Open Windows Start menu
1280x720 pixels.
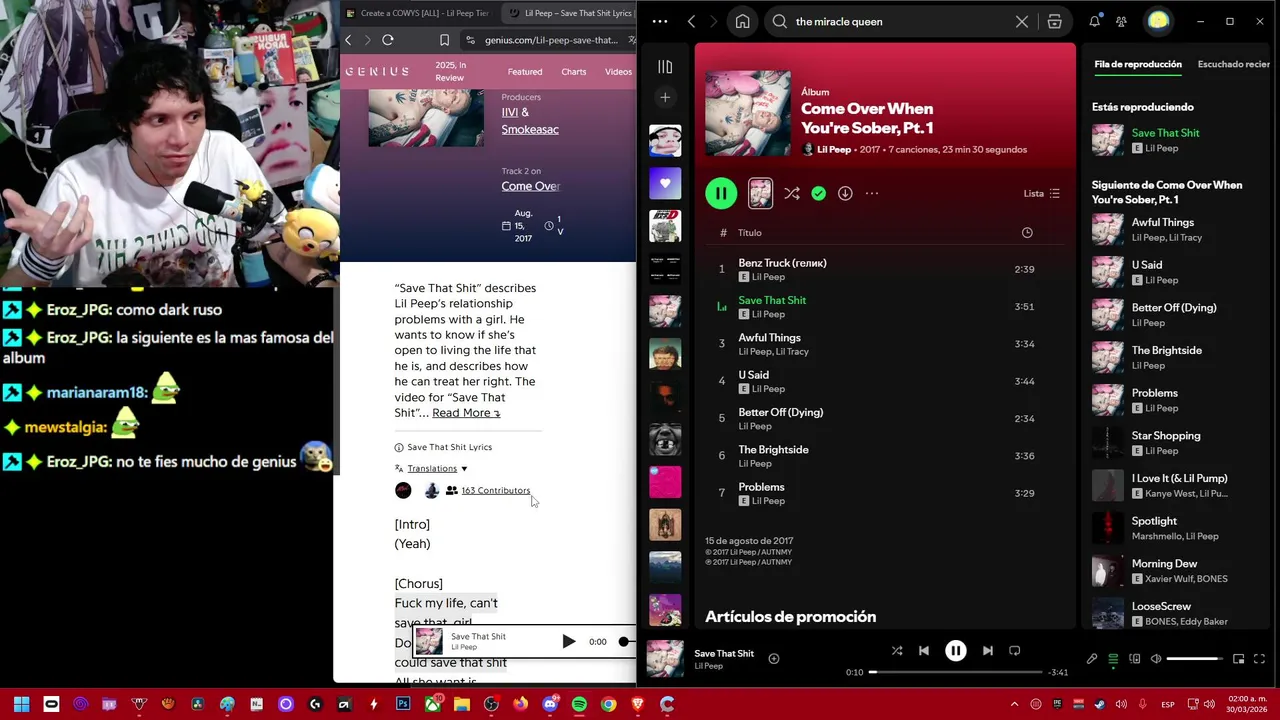click(x=22, y=705)
